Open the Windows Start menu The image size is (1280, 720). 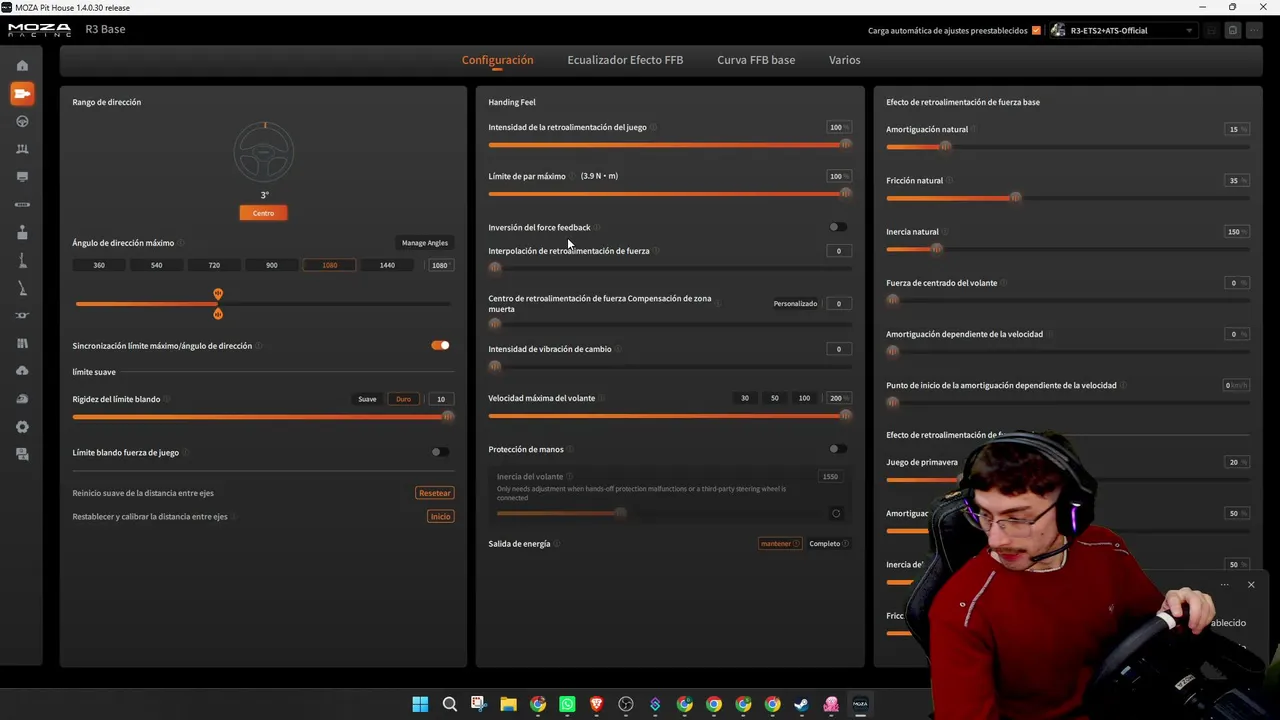[420, 704]
